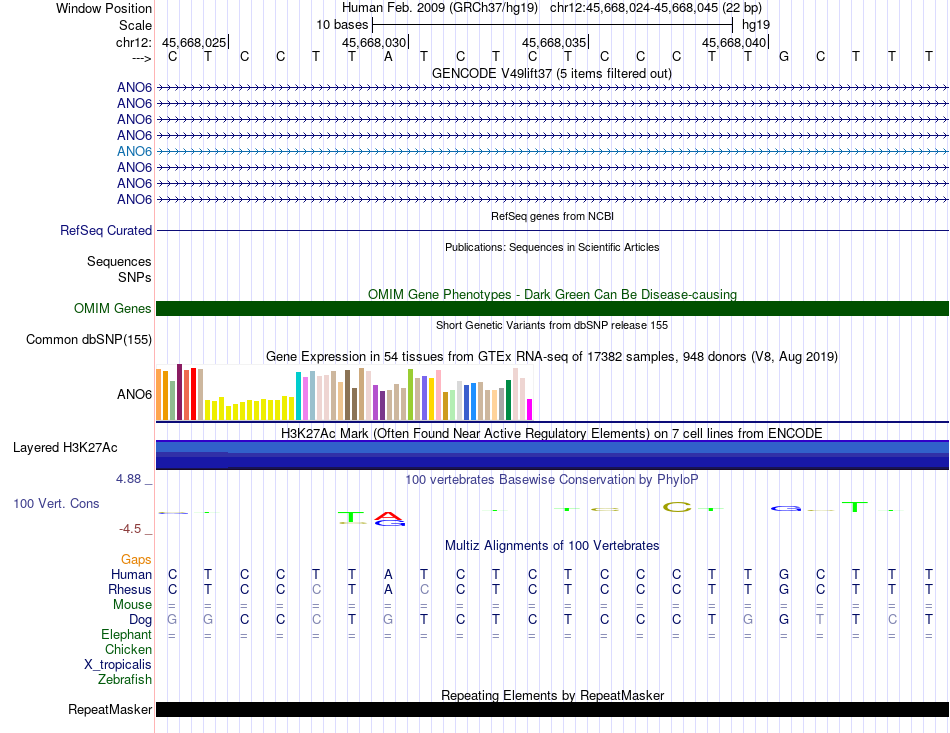Viewport: 950px width, 733px height.
Task: Click the 'Publications: Sequences in Scientific Articles' title
Action: point(552,247)
